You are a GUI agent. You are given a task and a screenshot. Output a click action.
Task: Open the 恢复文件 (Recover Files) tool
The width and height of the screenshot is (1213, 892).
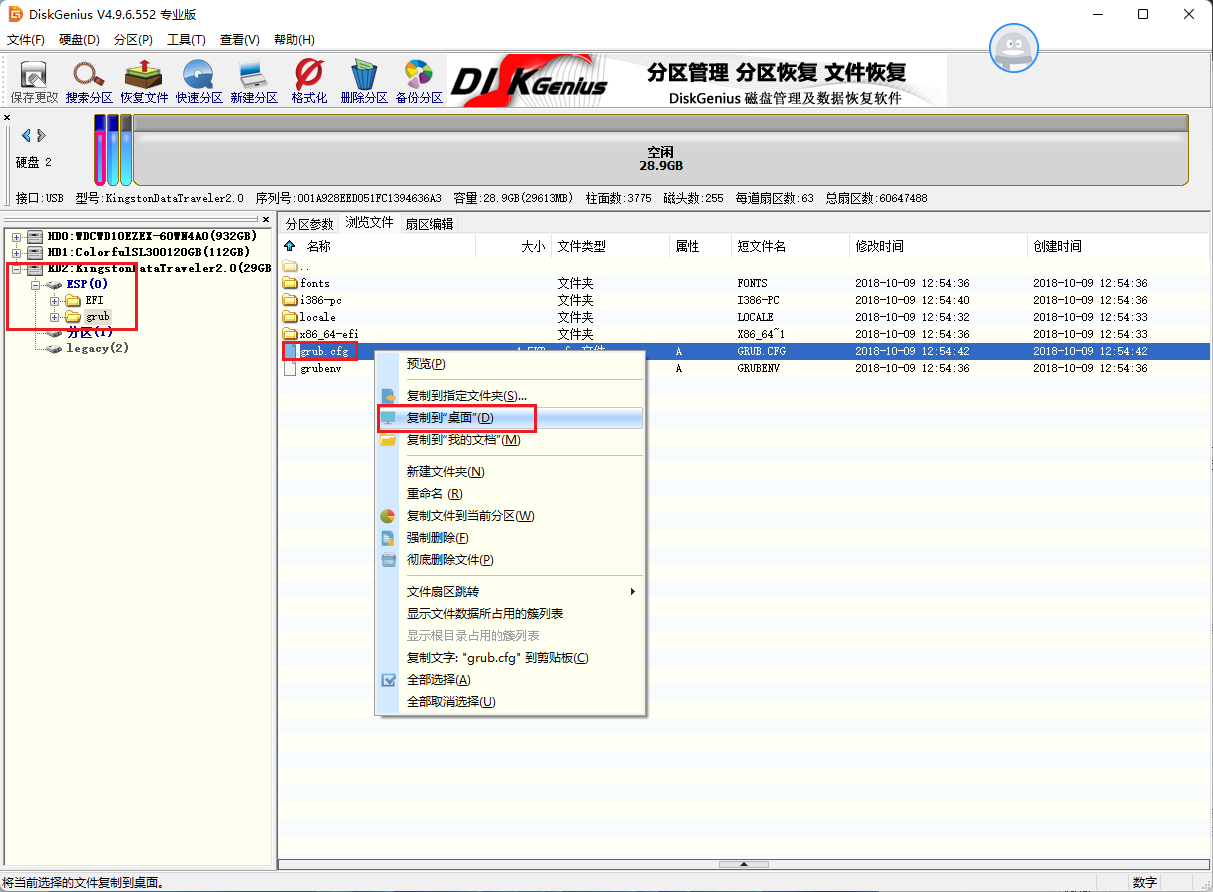point(144,81)
